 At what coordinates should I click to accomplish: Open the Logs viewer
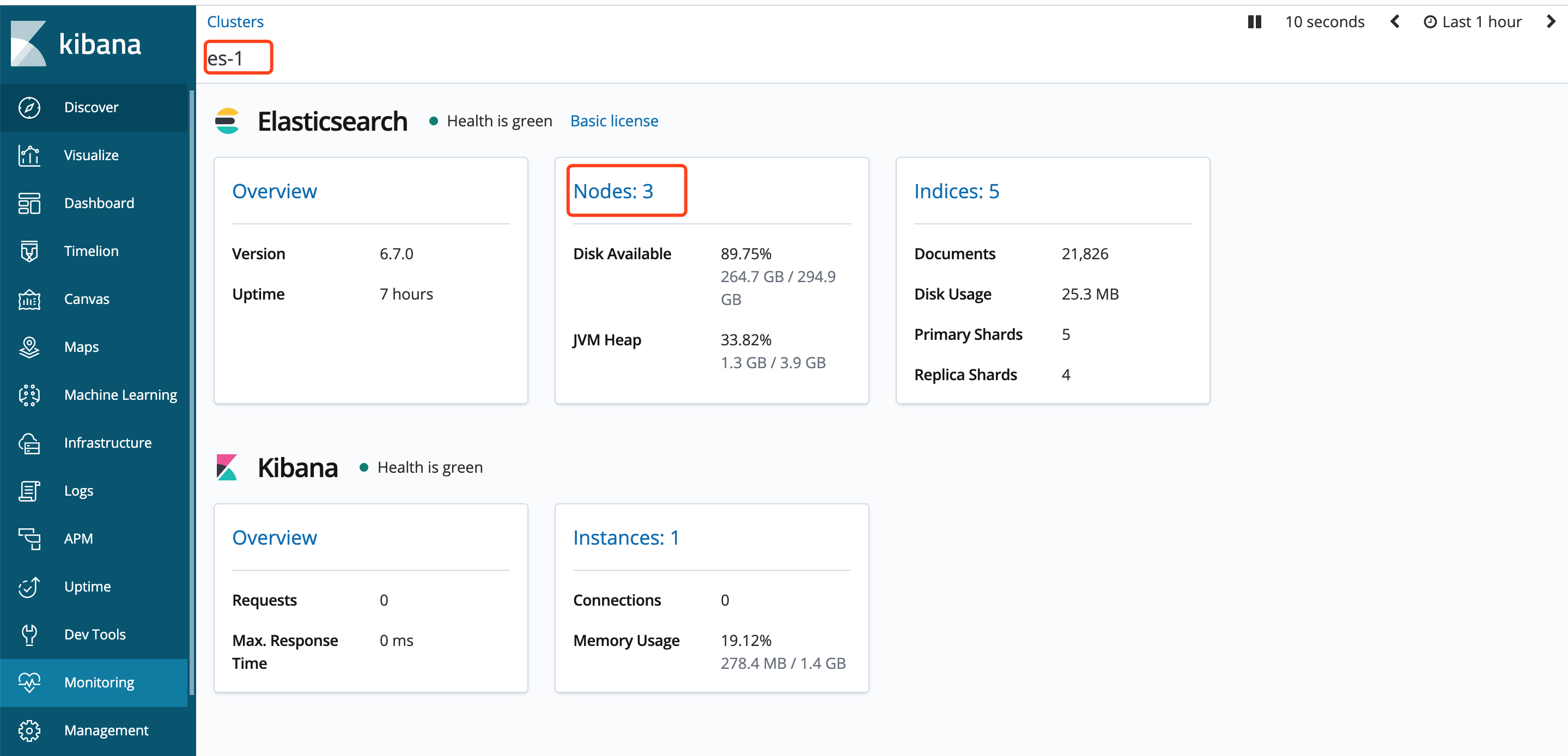click(78, 490)
